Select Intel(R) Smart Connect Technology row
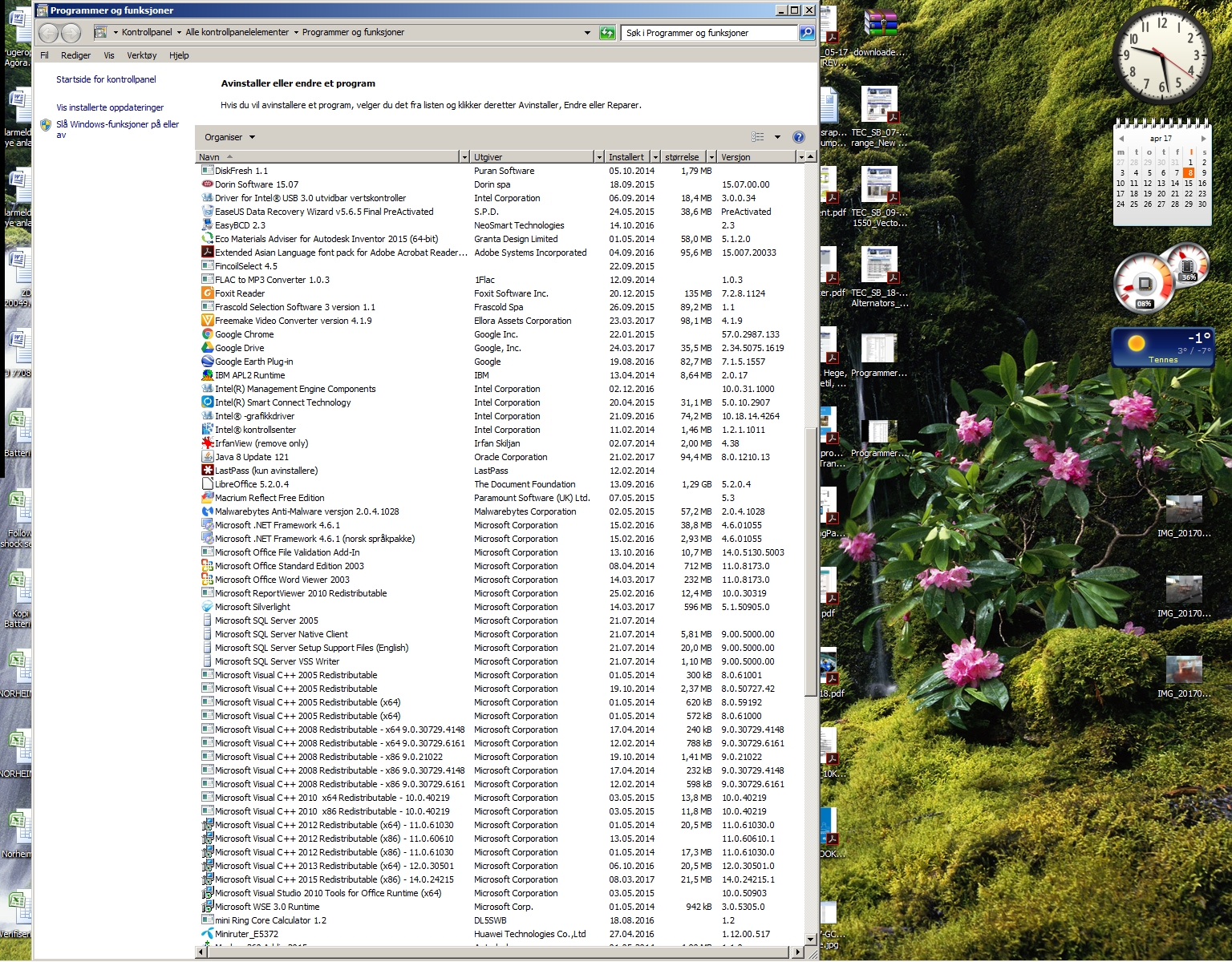The height and width of the screenshot is (962, 1232). point(500,402)
